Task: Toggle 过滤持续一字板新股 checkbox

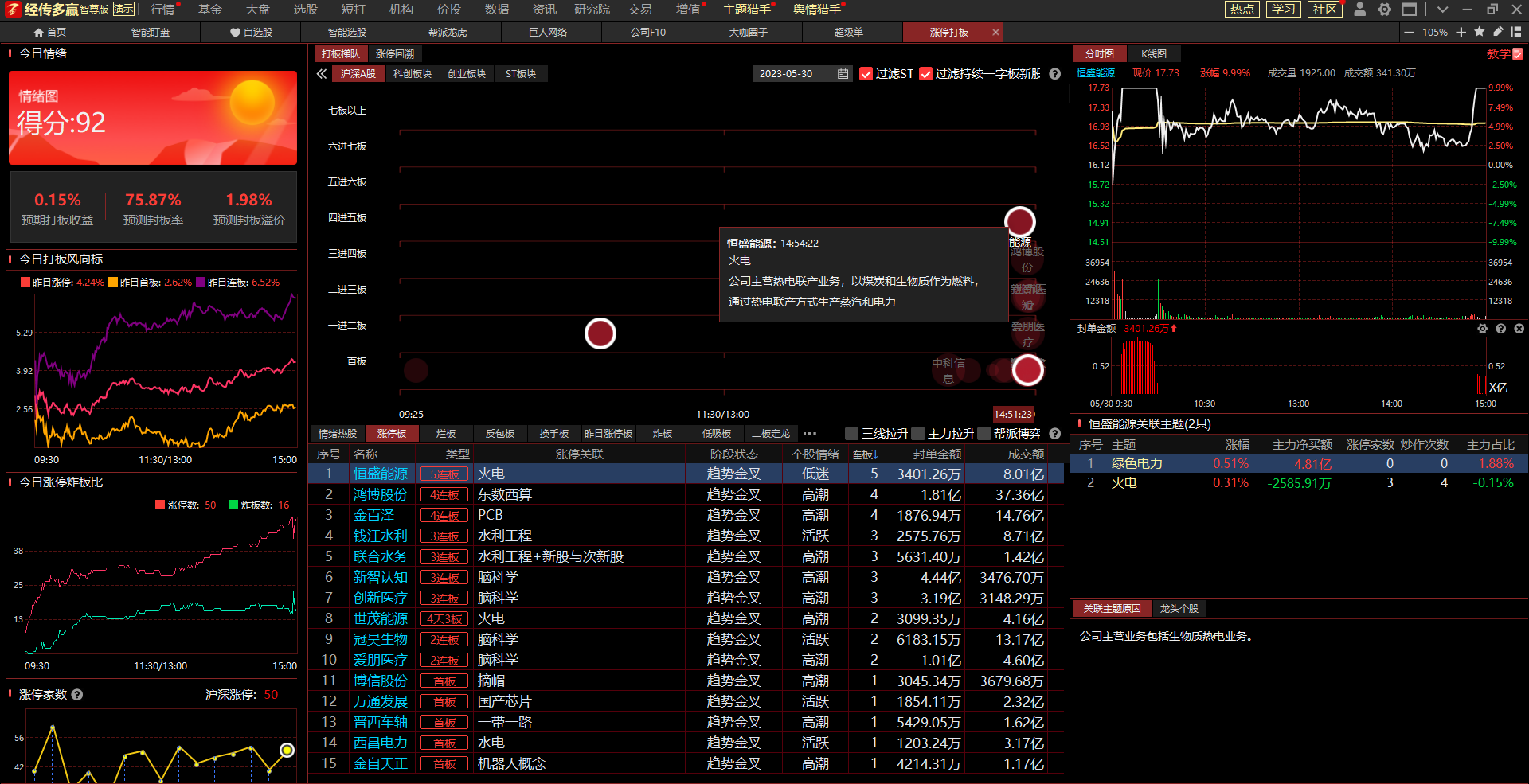Action: [925, 74]
